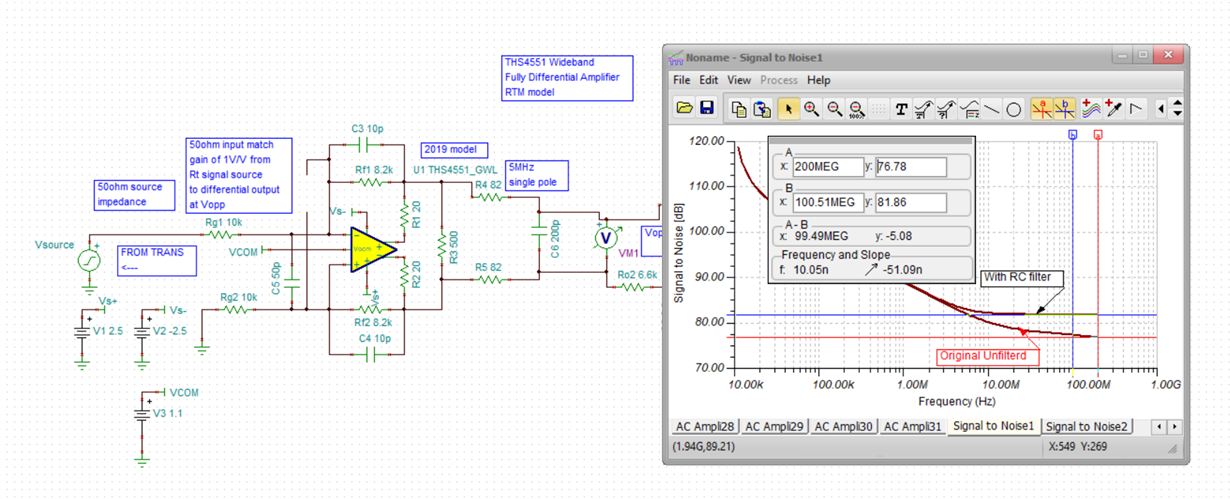The height and width of the screenshot is (499, 1230).
Task: Switch to the AC Ampli31 tab
Action: 911,427
